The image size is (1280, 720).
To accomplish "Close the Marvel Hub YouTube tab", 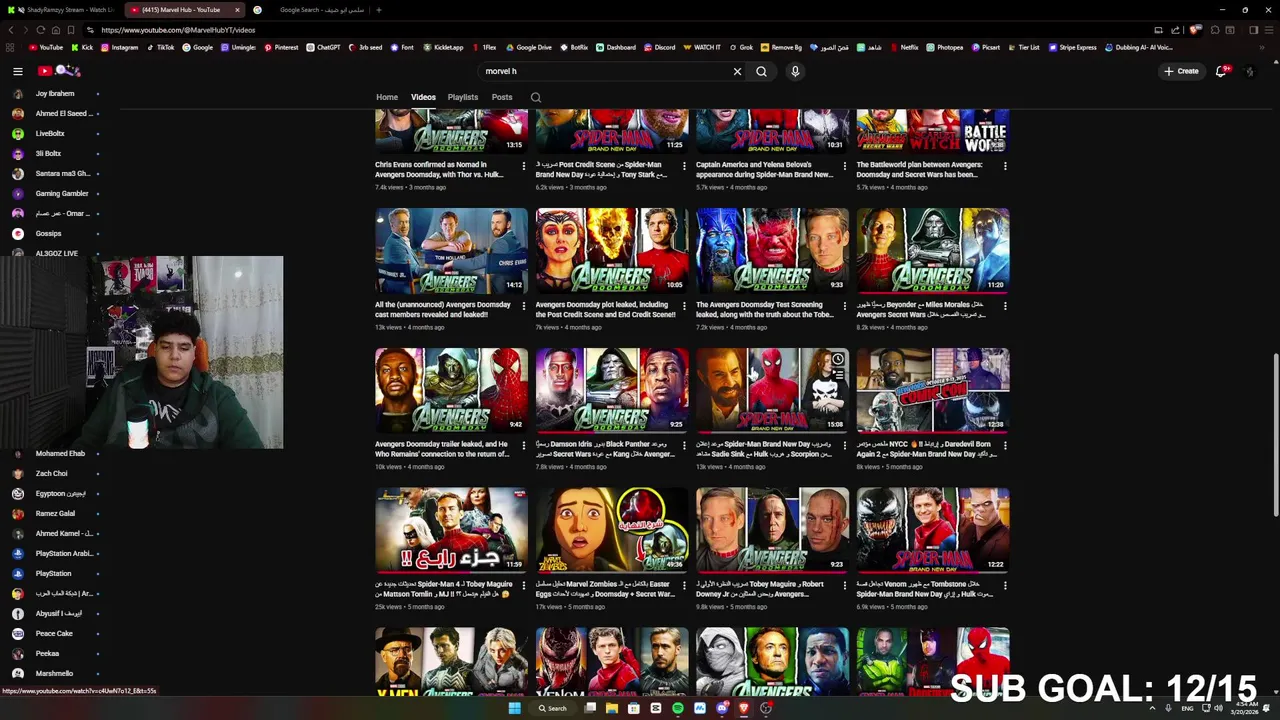I will [237, 10].
